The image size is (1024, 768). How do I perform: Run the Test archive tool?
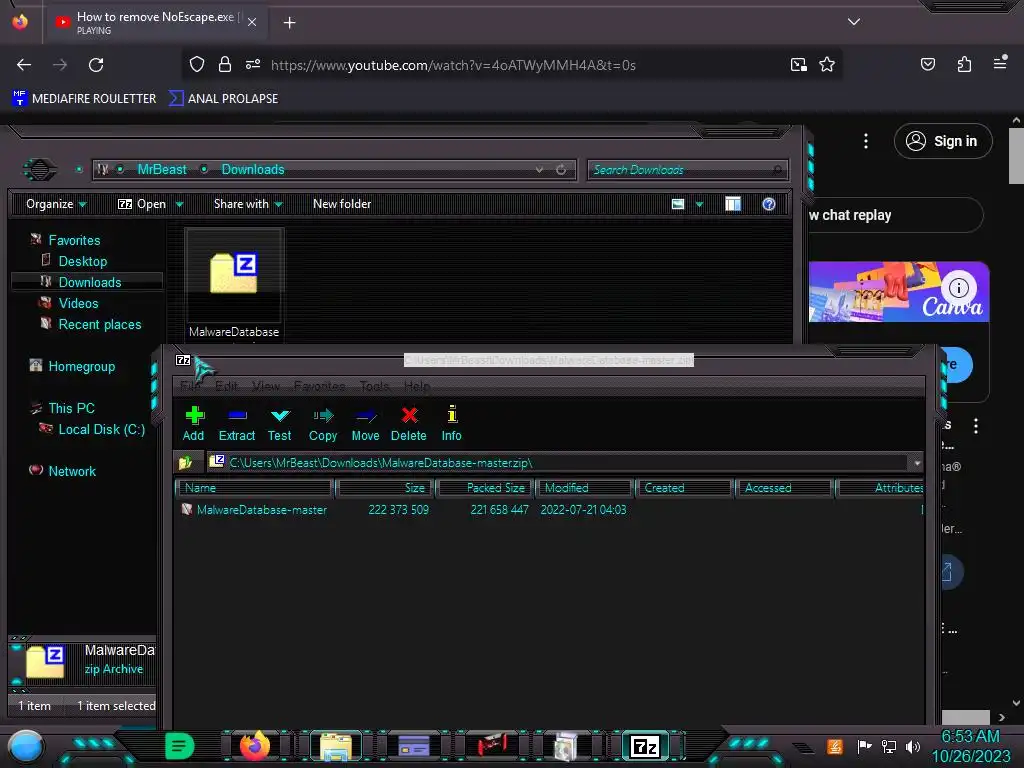pyautogui.click(x=280, y=423)
